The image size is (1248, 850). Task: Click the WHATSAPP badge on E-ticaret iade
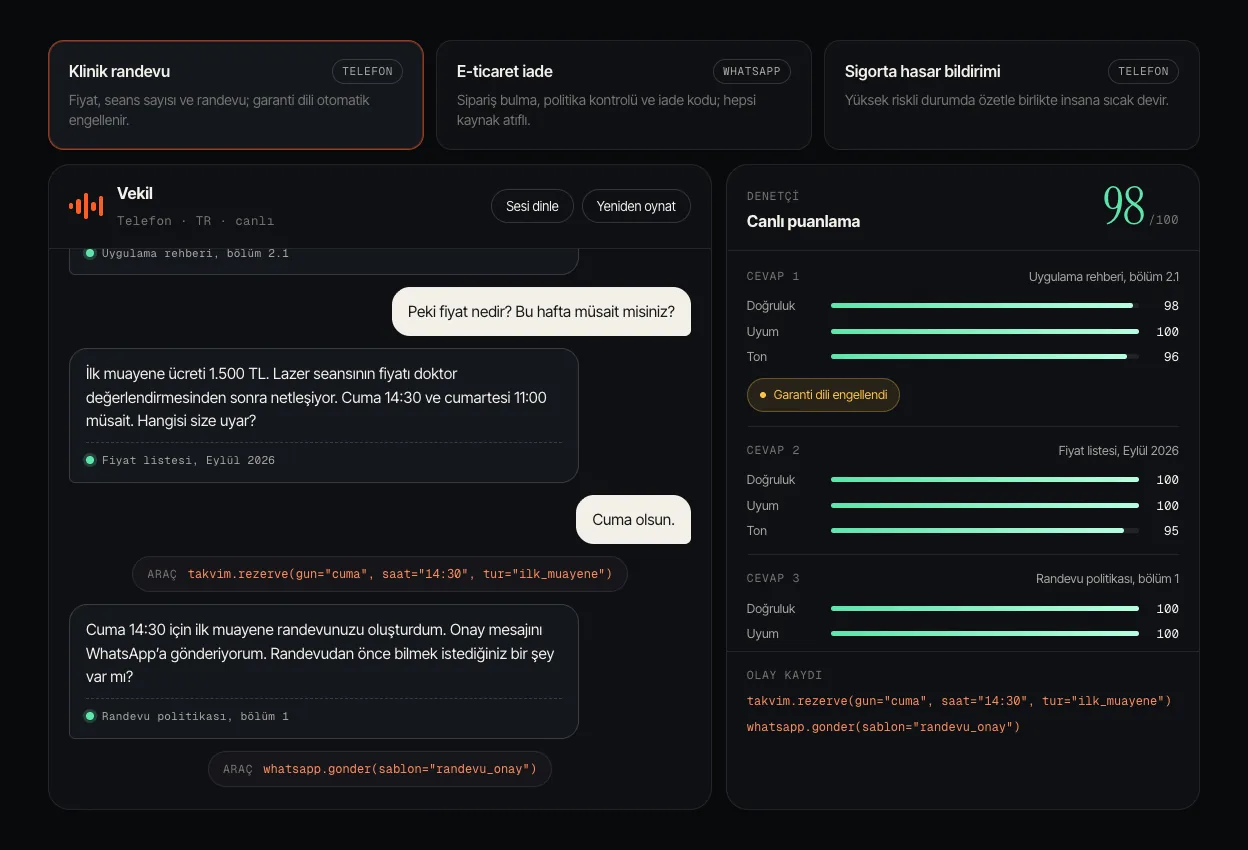[751, 72]
